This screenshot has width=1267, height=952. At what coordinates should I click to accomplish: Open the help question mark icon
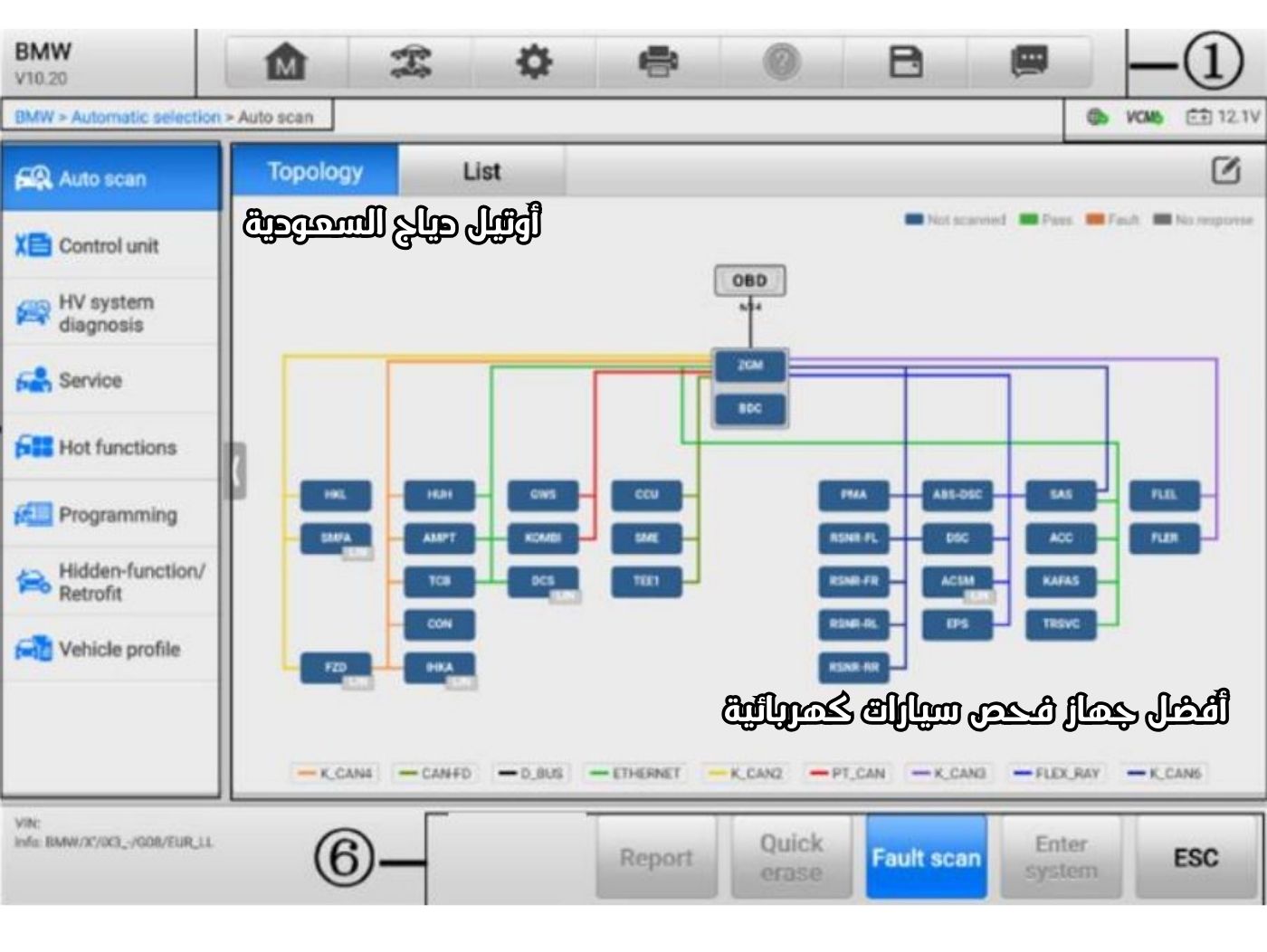coord(782,62)
